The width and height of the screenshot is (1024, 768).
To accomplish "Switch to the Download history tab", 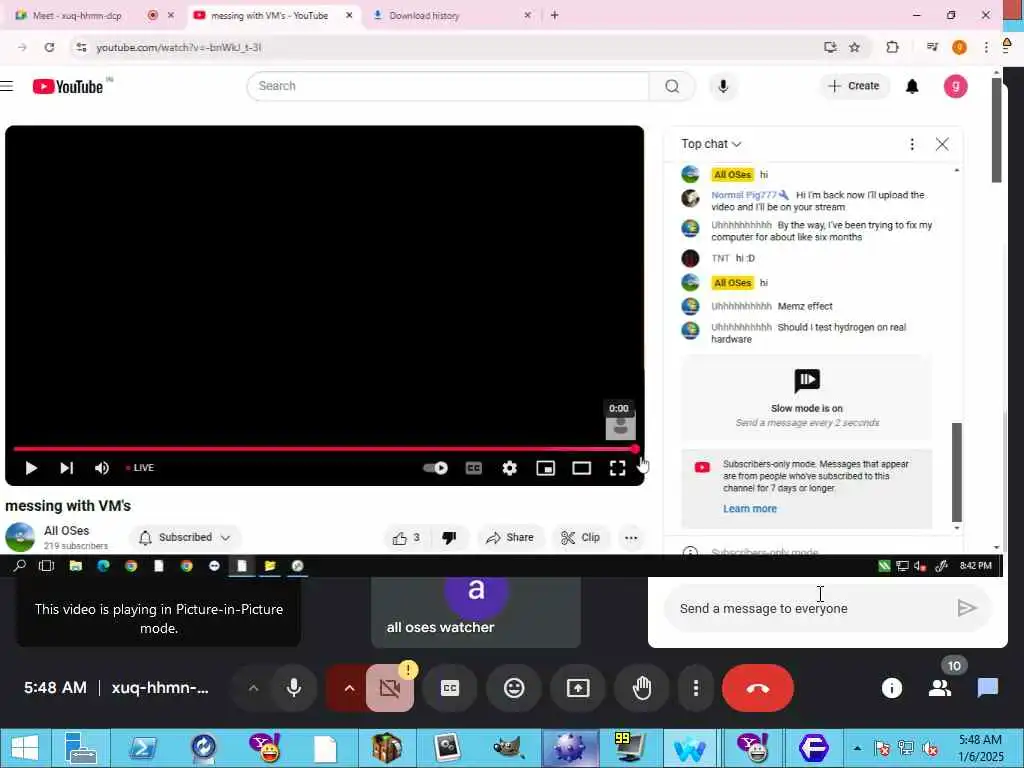I will click(424, 15).
